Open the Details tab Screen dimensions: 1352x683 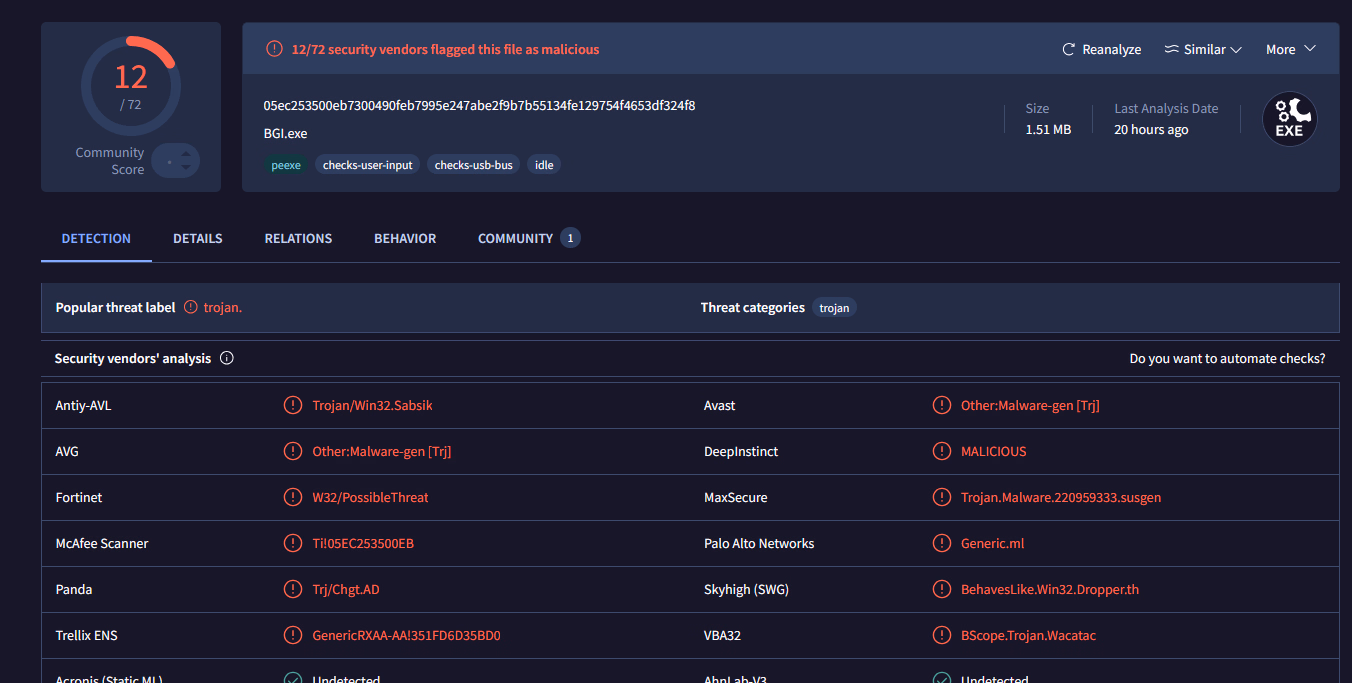click(198, 238)
